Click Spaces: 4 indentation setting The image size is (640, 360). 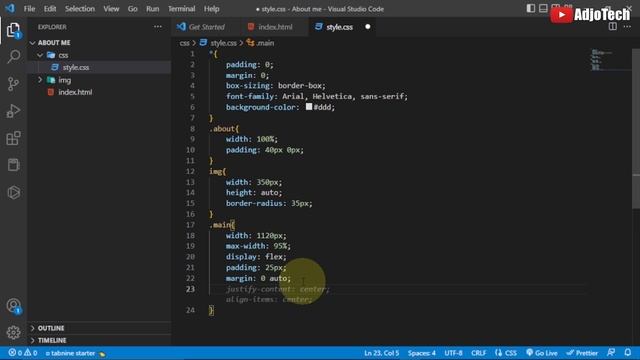click(x=422, y=353)
